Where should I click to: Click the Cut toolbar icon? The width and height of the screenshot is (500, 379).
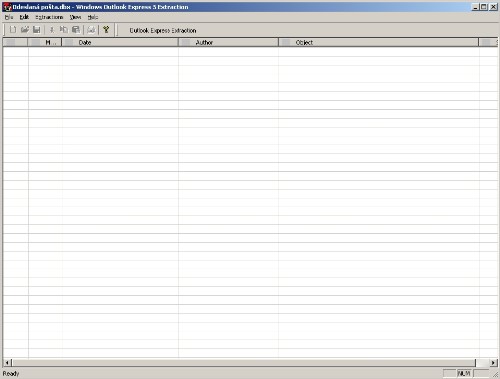pyautogui.click(x=52, y=30)
